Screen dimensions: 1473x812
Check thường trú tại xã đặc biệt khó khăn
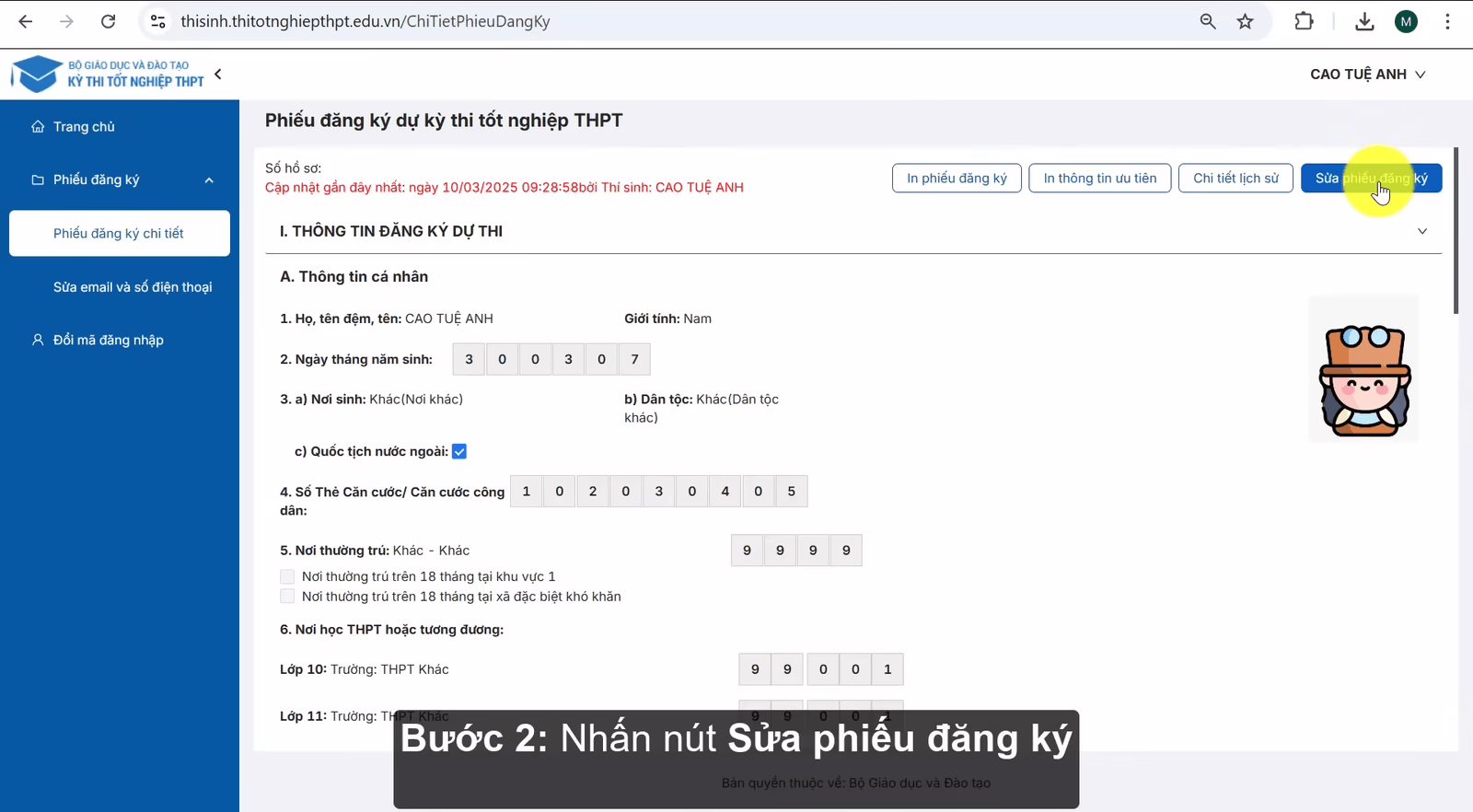(287, 597)
